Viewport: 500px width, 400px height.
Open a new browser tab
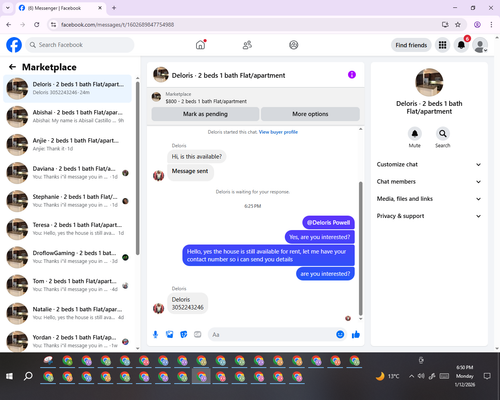tap(114, 8)
